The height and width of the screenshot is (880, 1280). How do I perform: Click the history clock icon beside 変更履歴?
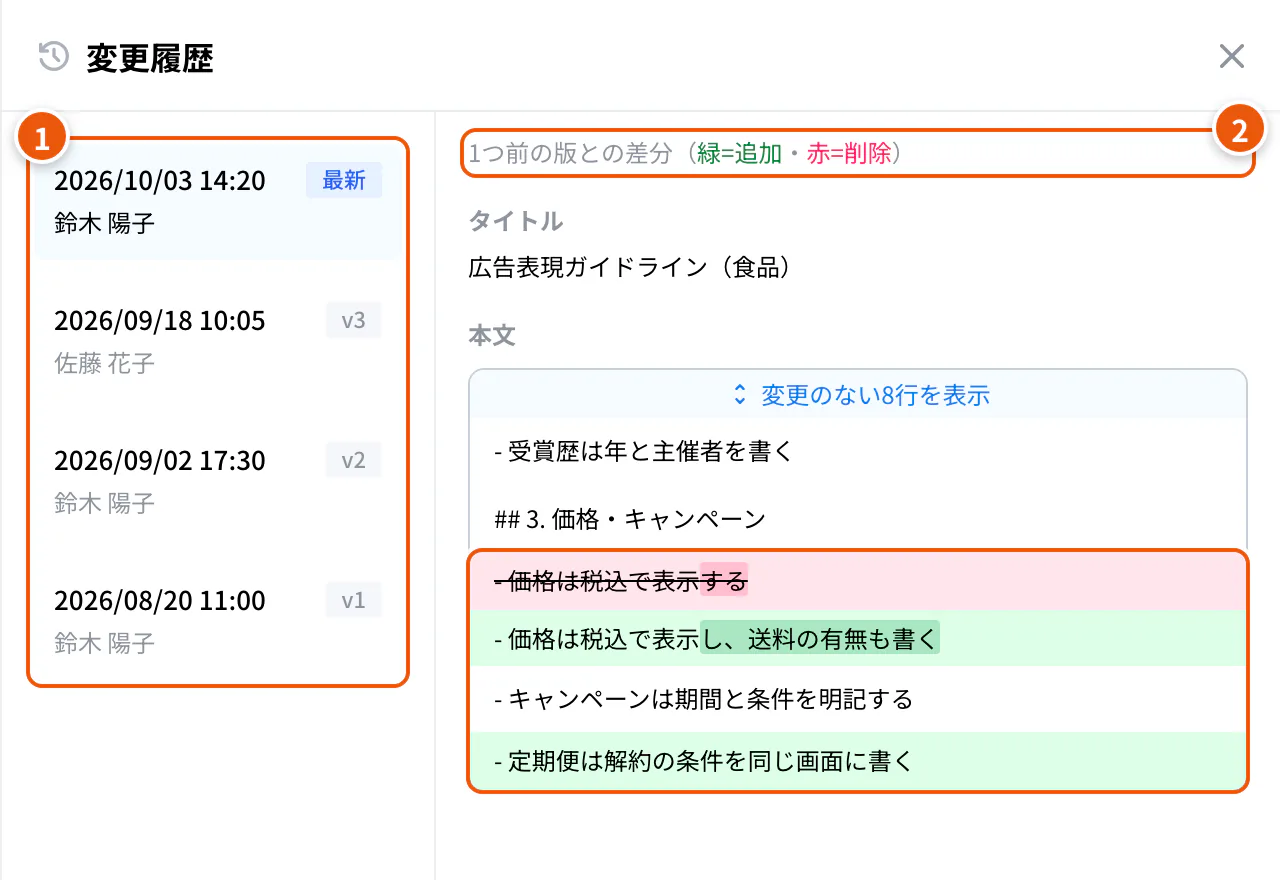(53, 57)
